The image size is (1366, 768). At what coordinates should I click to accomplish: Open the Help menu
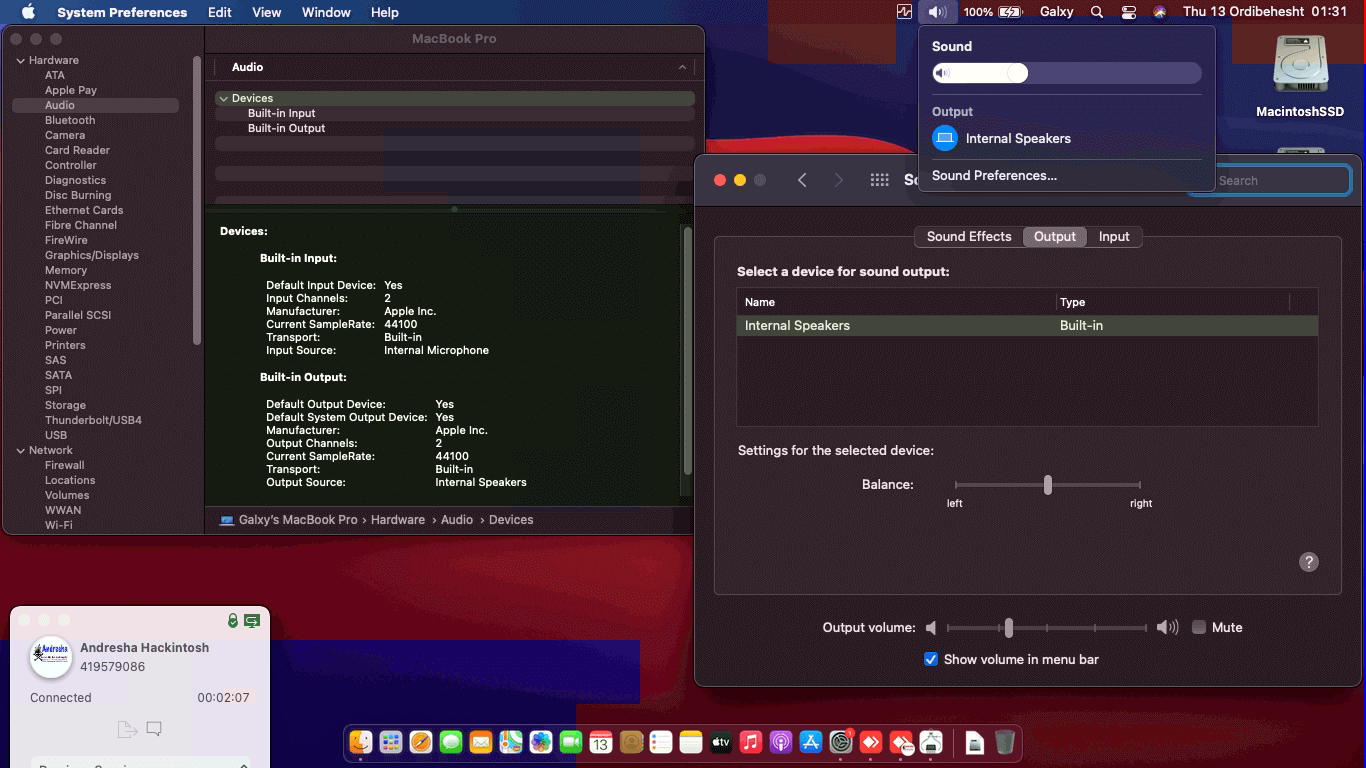pyautogui.click(x=385, y=12)
